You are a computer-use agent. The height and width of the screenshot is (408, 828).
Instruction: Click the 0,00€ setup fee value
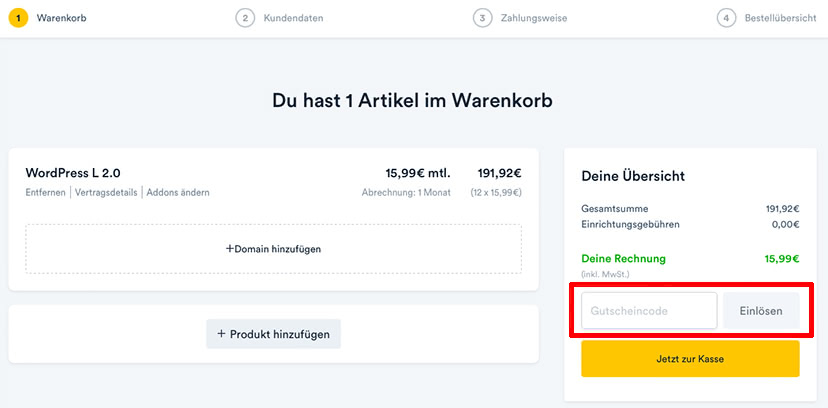pyautogui.click(x=785, y=224)
